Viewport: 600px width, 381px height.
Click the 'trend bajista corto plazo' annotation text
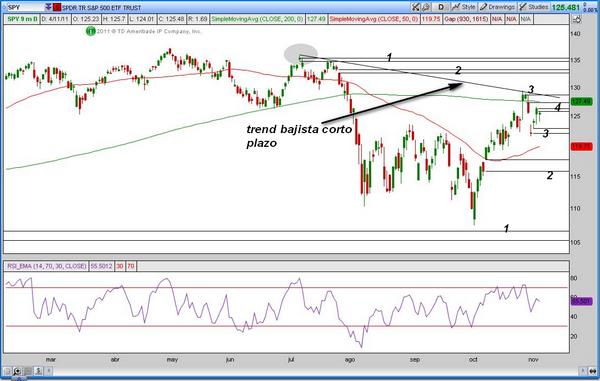(299, 136)
